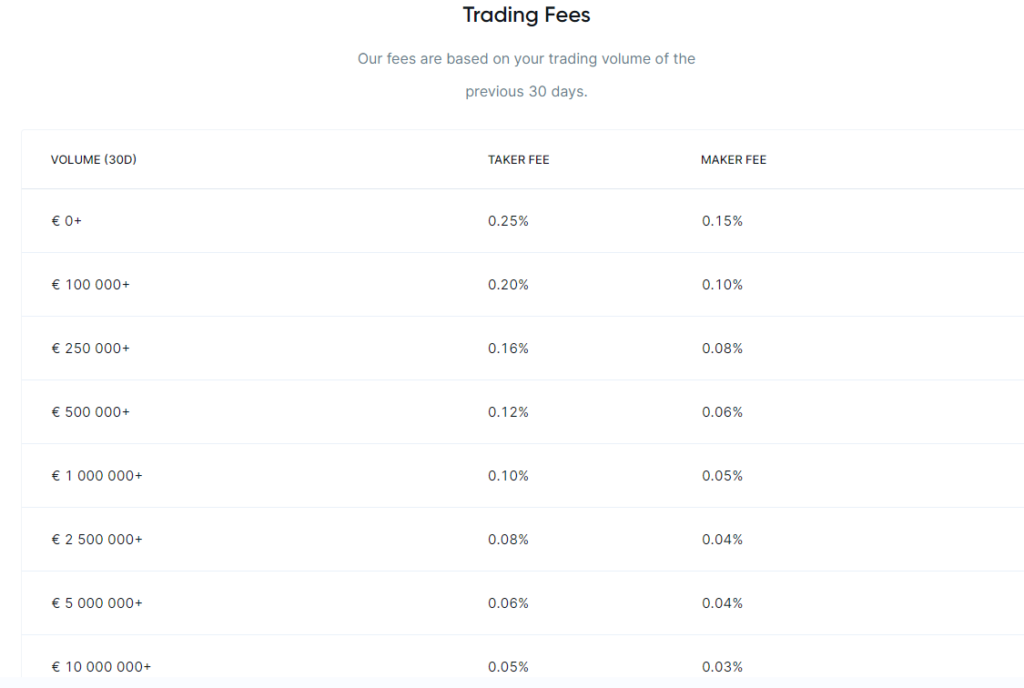Viewport: 1024px width, 688px height.
Task: Click the 0.20% taker fee value
Action: click(x=508, y=285)
